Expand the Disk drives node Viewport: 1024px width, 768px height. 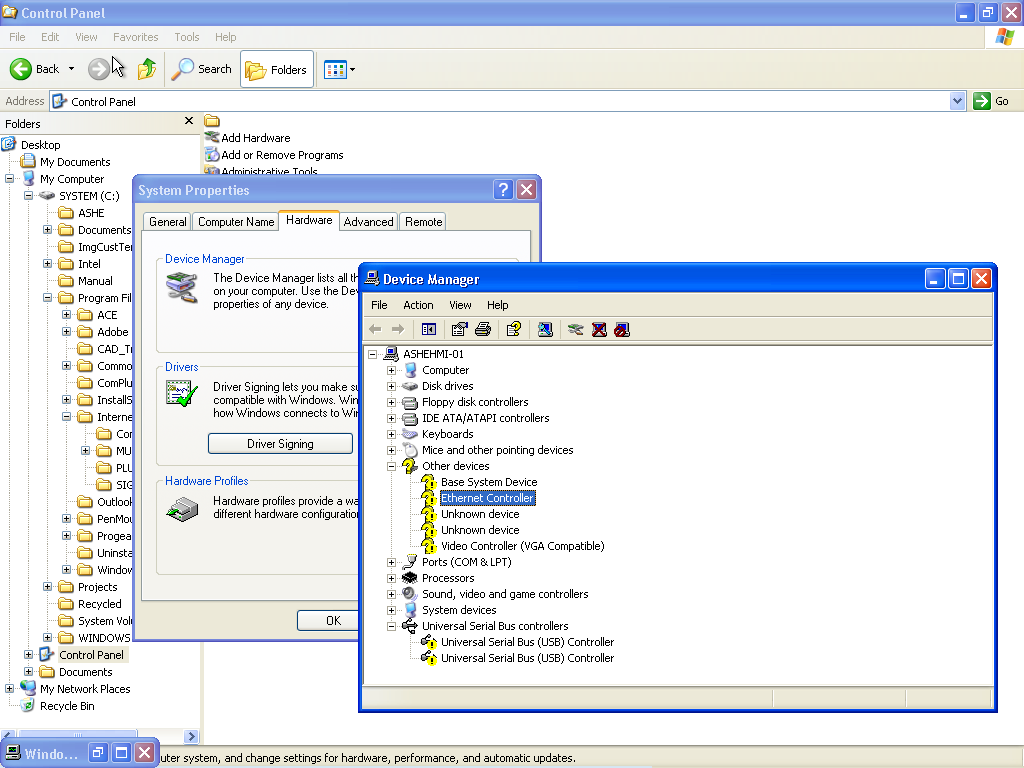coord(392,386)
